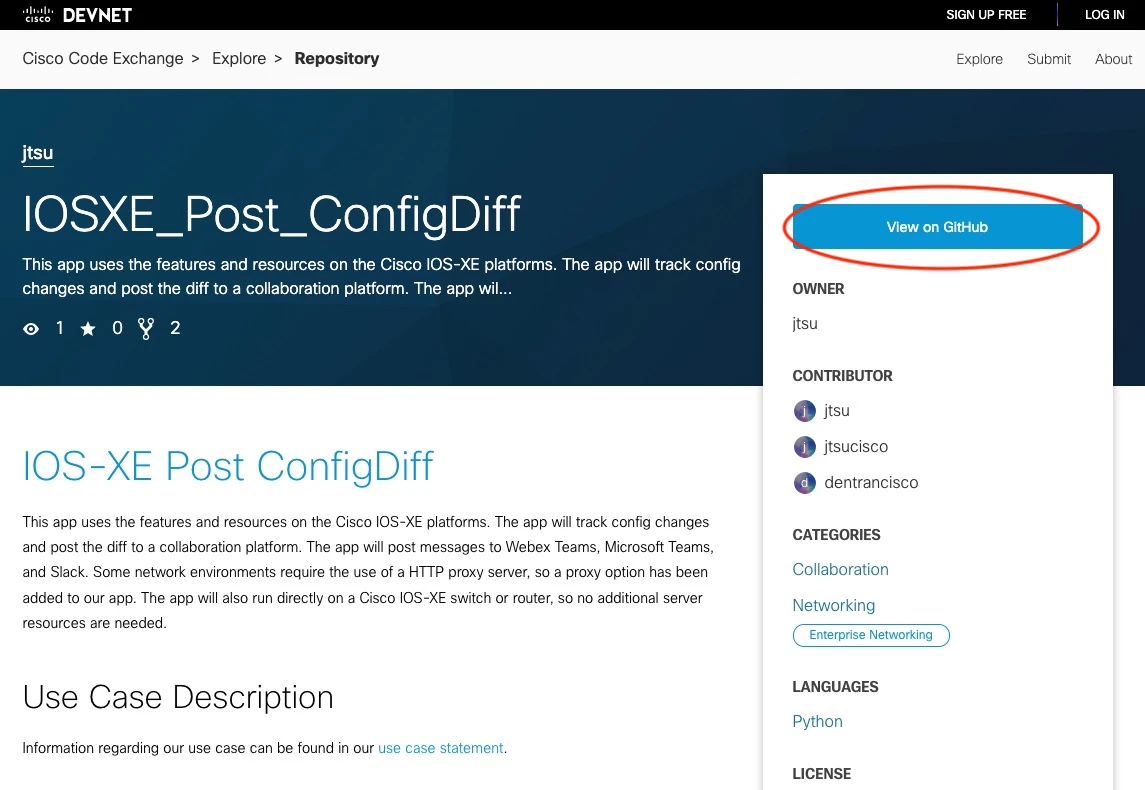Screen dimensions: 1145x790
Task: Click the dentrancisco contributor avatar
Action: click(x=804, y=483)
